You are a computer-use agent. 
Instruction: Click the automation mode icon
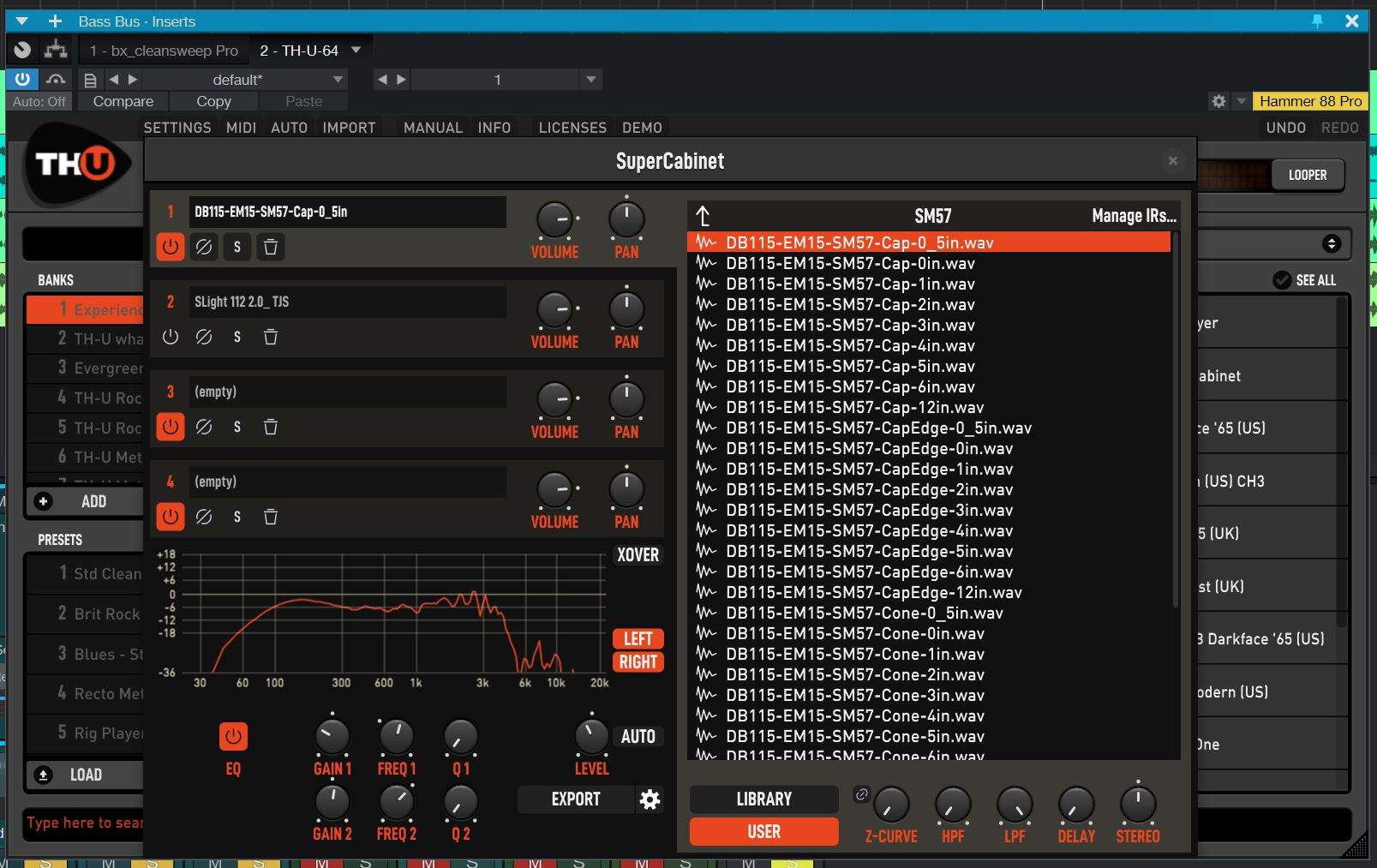[56, 80]
